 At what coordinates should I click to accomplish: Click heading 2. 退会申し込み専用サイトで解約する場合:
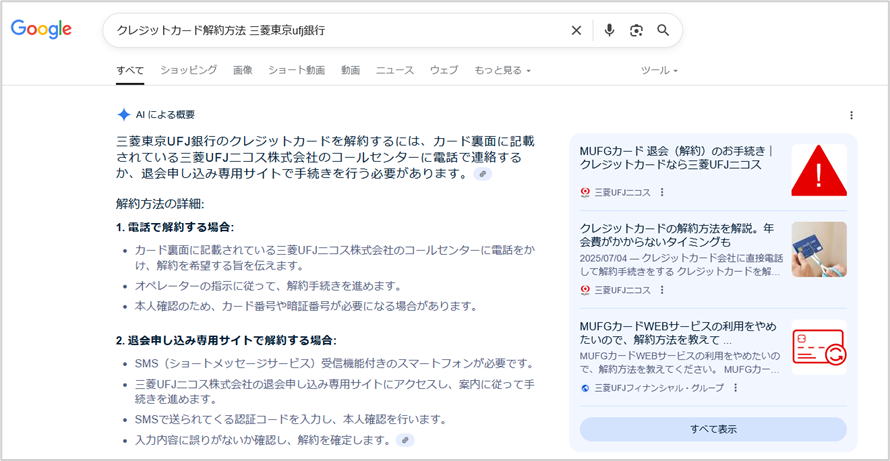(x=226, y=341)
